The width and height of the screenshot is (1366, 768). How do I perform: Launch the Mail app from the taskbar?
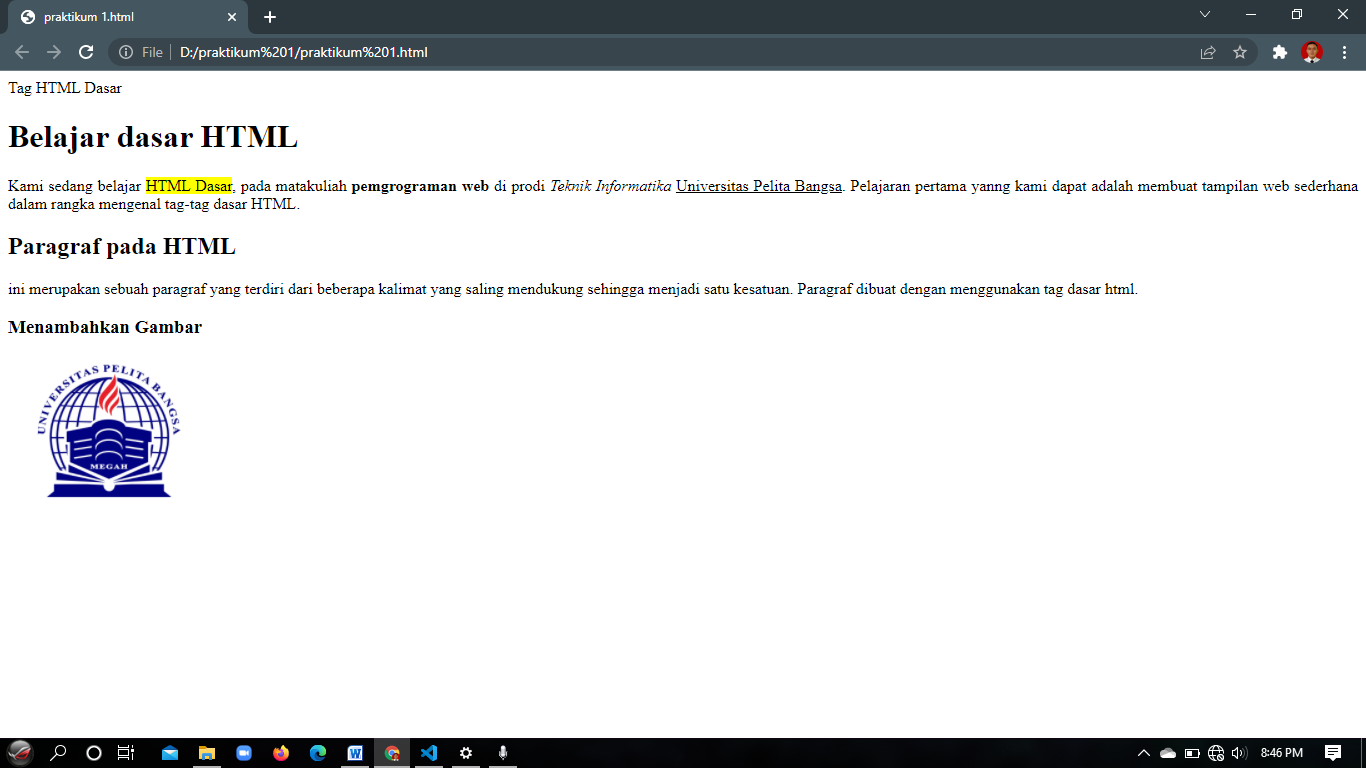point(170,753)
